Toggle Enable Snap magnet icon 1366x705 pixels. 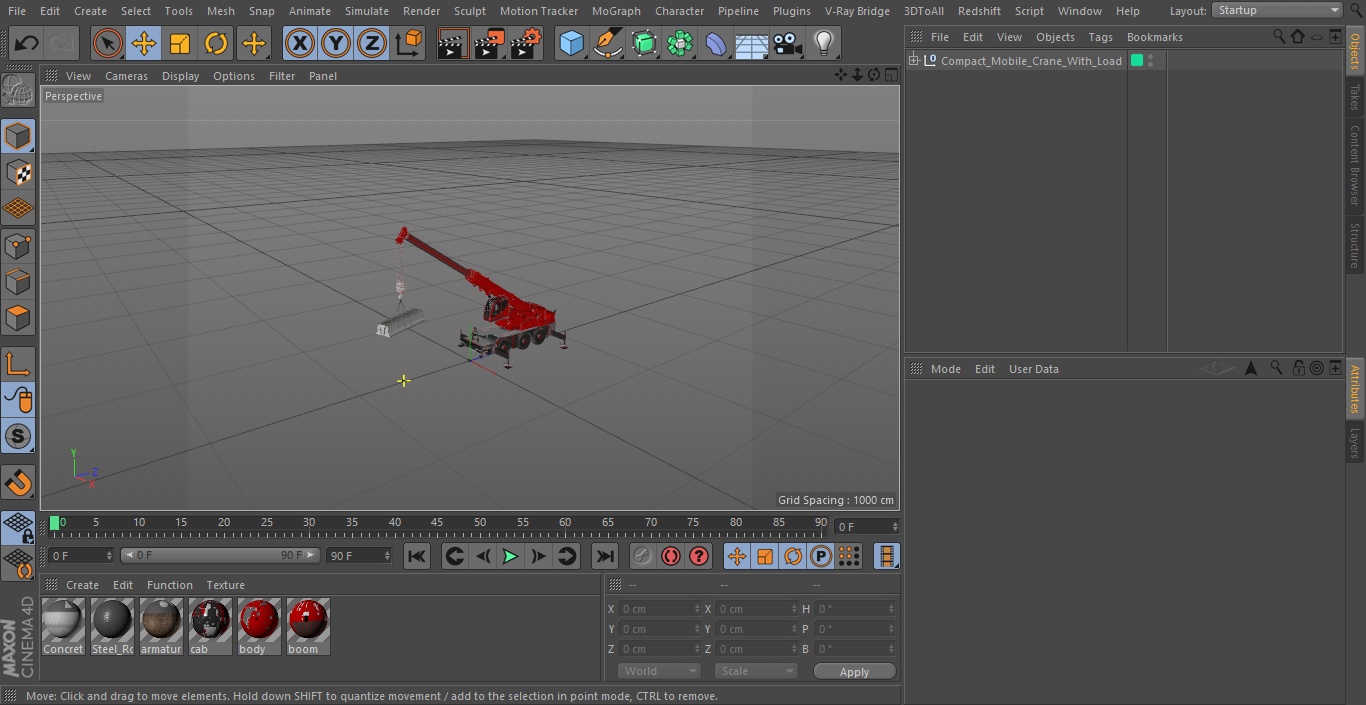pyautogui.click(x=18, y=483)
